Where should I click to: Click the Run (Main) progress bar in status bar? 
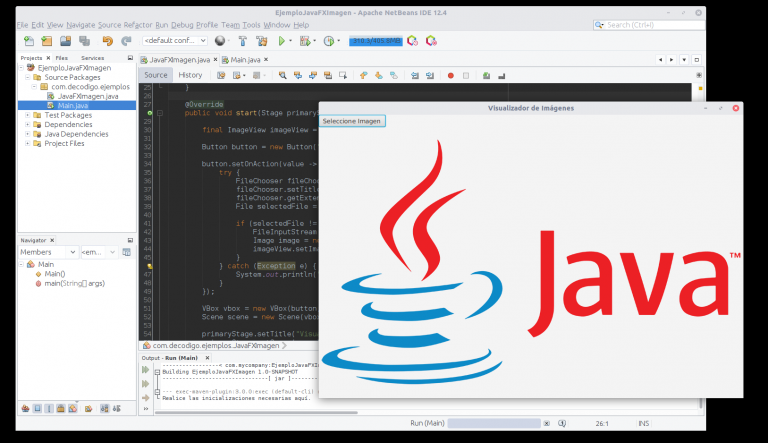tap(494, 423)
